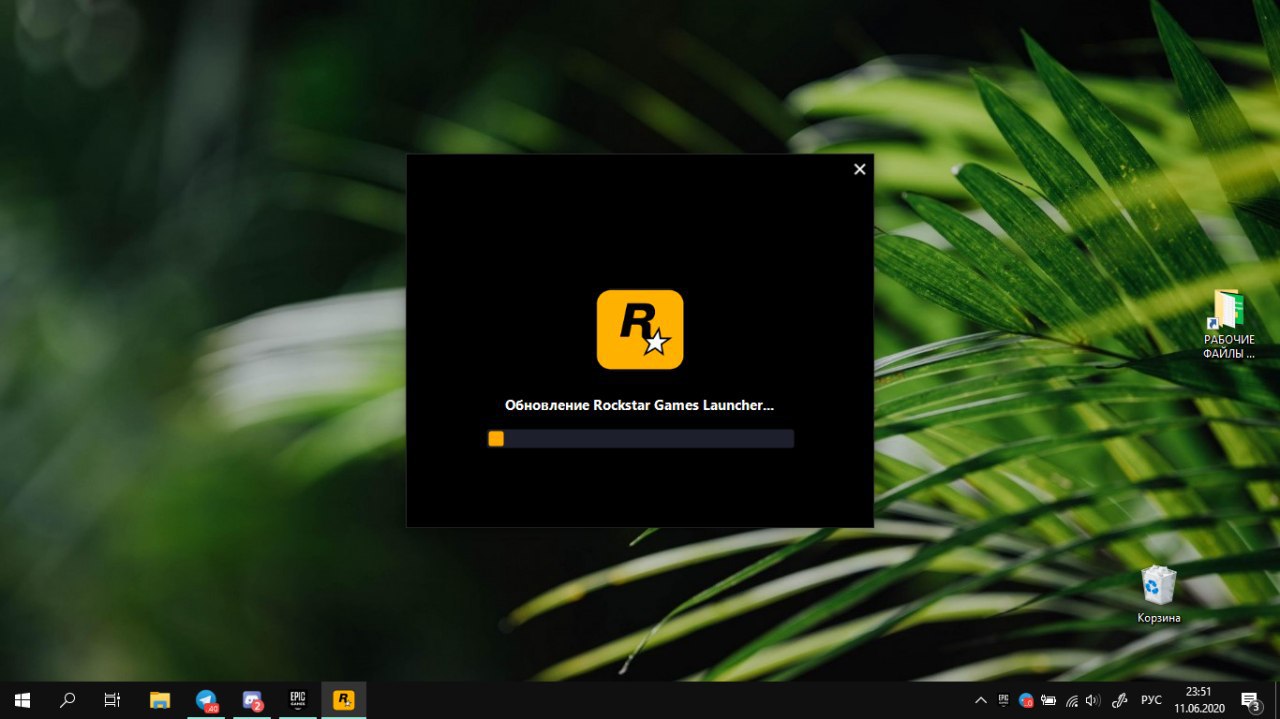Open the Windows Start menu

(22, 700)
